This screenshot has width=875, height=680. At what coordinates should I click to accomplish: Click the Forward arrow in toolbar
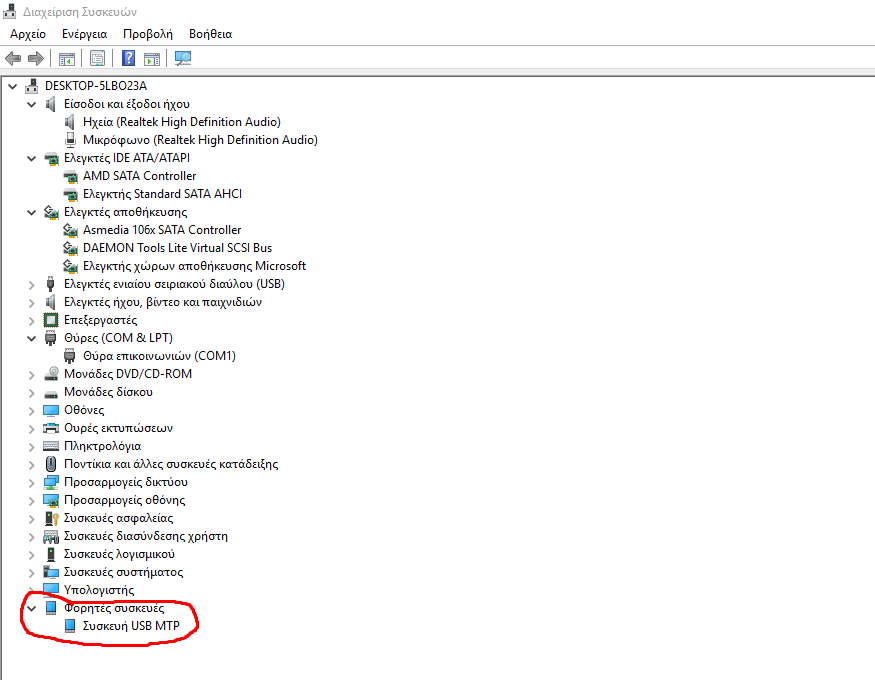36,58
